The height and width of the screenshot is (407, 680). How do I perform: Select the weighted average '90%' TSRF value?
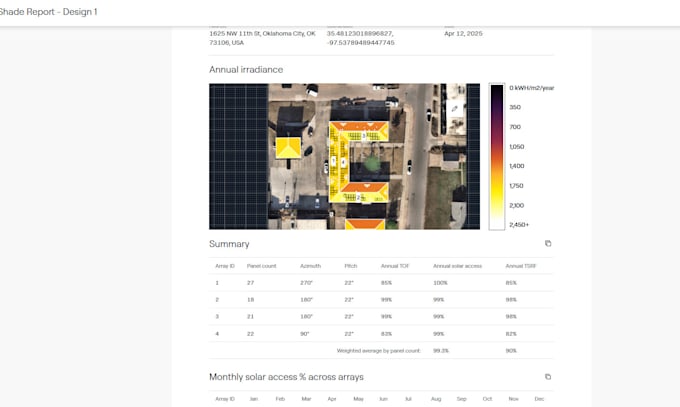[511, 351]
